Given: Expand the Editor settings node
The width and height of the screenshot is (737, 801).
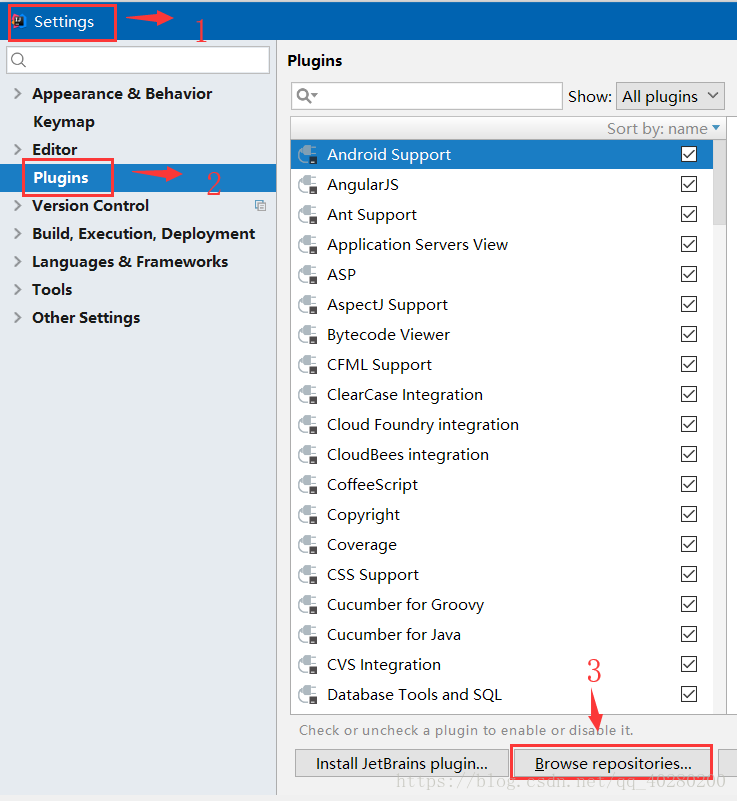Looking at the screenshot, I should coord(18,149).
